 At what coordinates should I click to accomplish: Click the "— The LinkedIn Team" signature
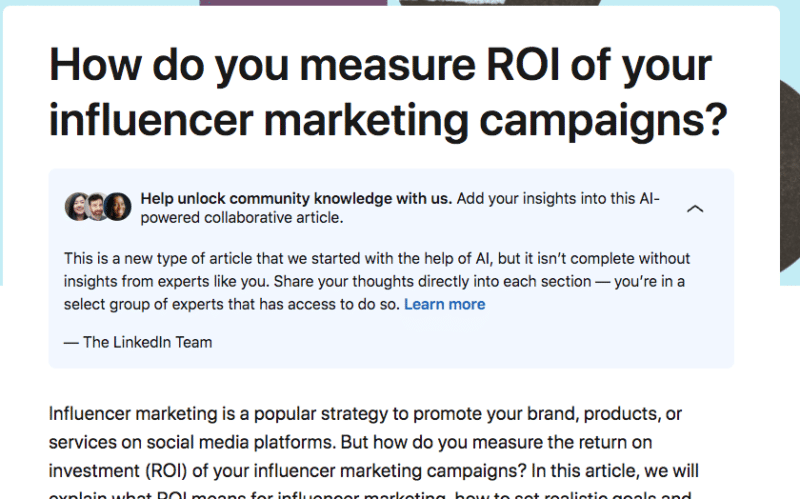(138, 342)
